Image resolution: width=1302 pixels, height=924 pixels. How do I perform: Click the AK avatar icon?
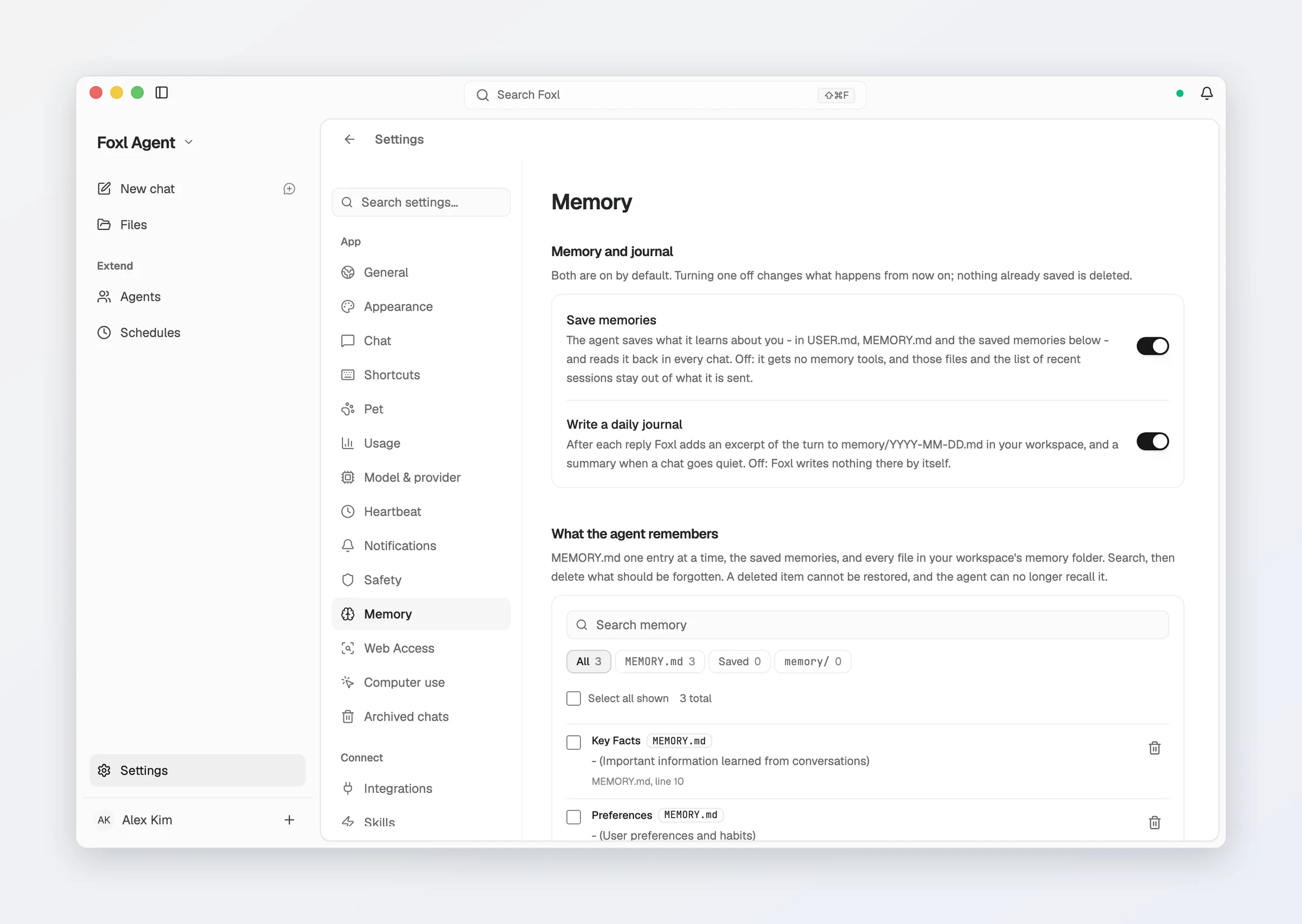pos(104,820)
